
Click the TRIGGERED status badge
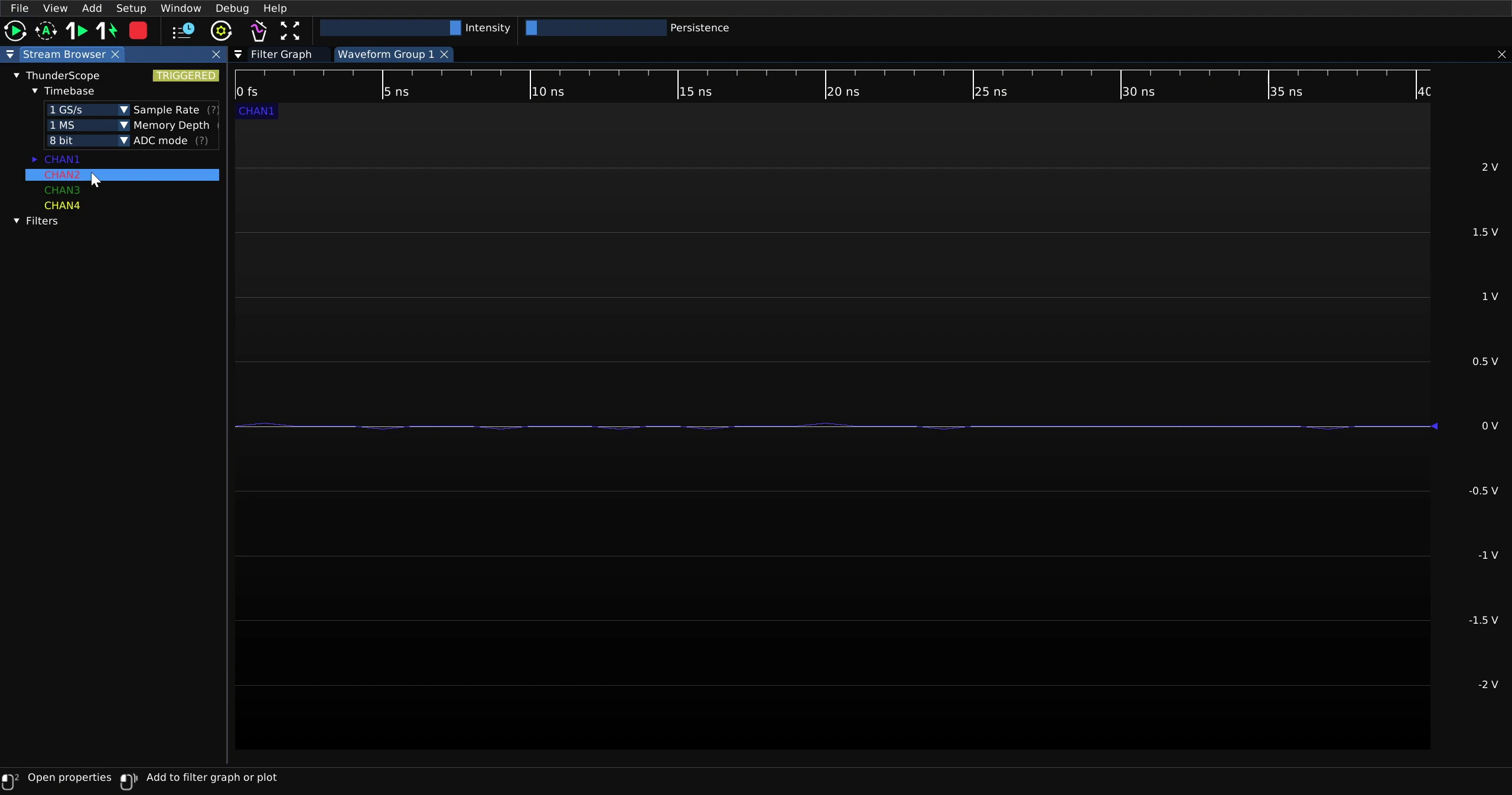point(185,76)
